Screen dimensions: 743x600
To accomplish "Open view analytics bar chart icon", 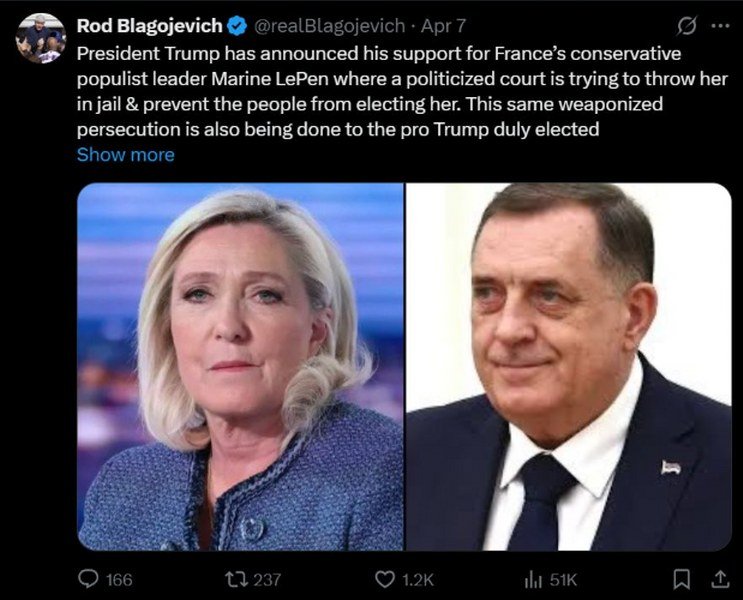I will (533, 579).
